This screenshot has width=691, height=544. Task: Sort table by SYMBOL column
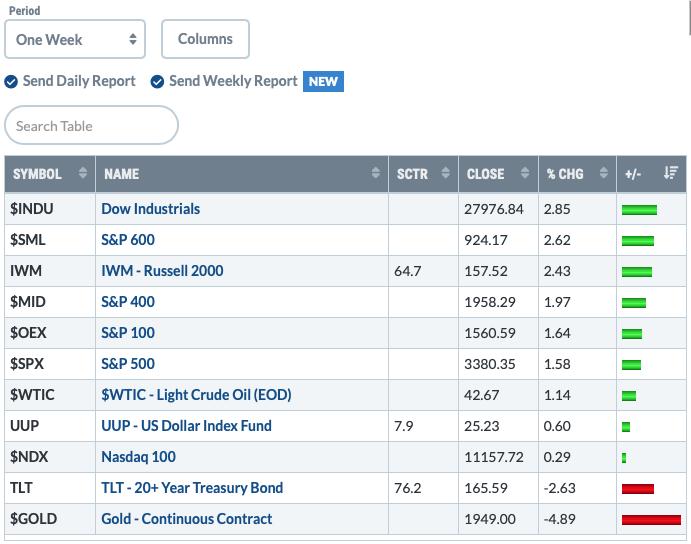(x=50, y=174)
